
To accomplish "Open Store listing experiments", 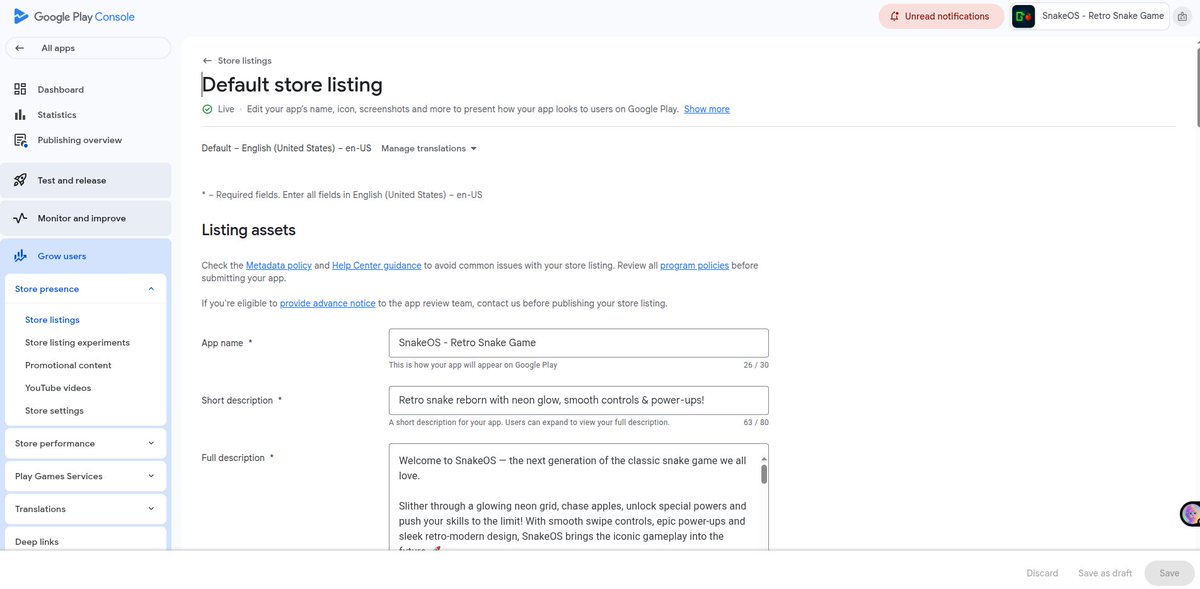I will click(77, 342).
